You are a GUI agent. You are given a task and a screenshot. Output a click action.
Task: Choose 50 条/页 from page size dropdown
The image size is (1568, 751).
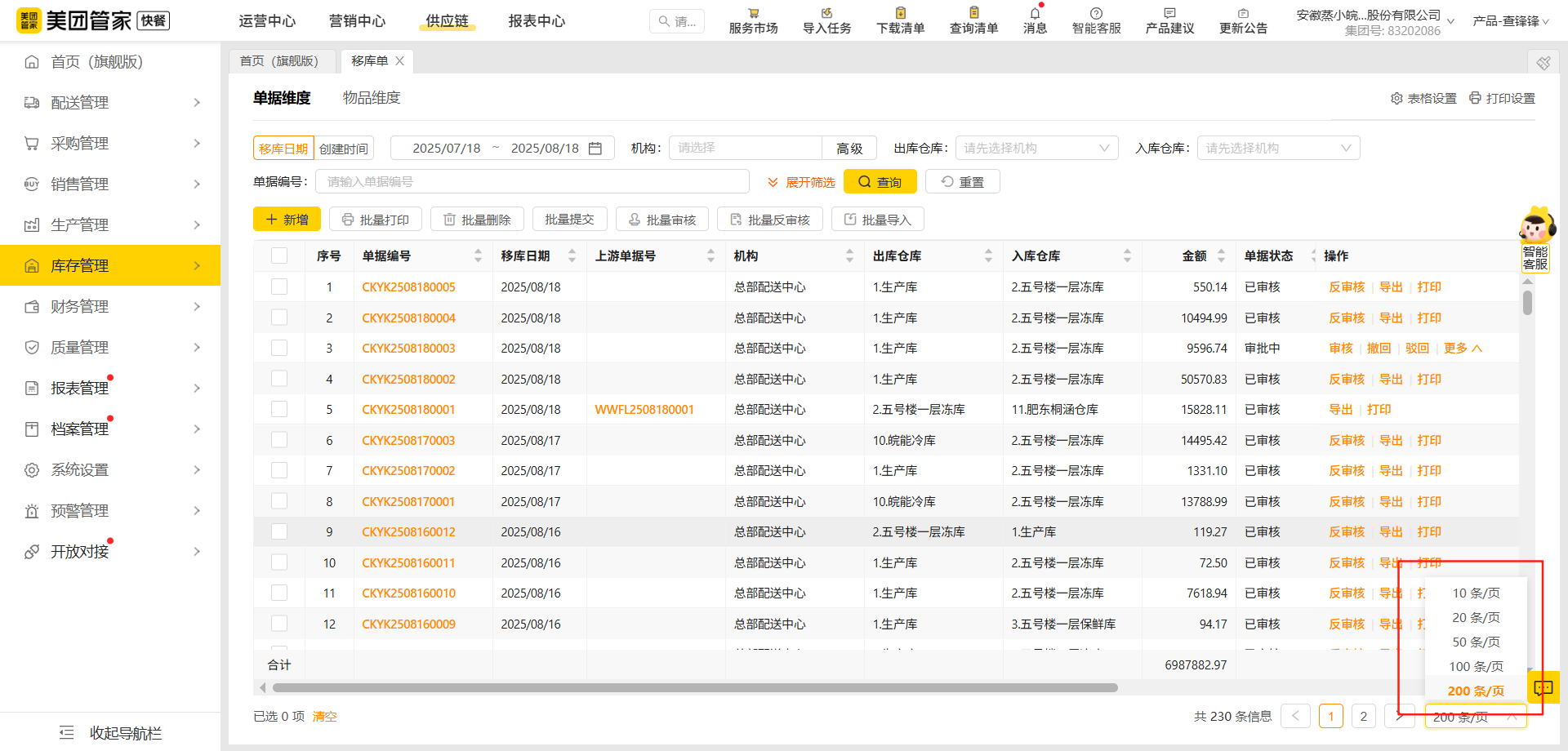click(x=1475, y=642)
